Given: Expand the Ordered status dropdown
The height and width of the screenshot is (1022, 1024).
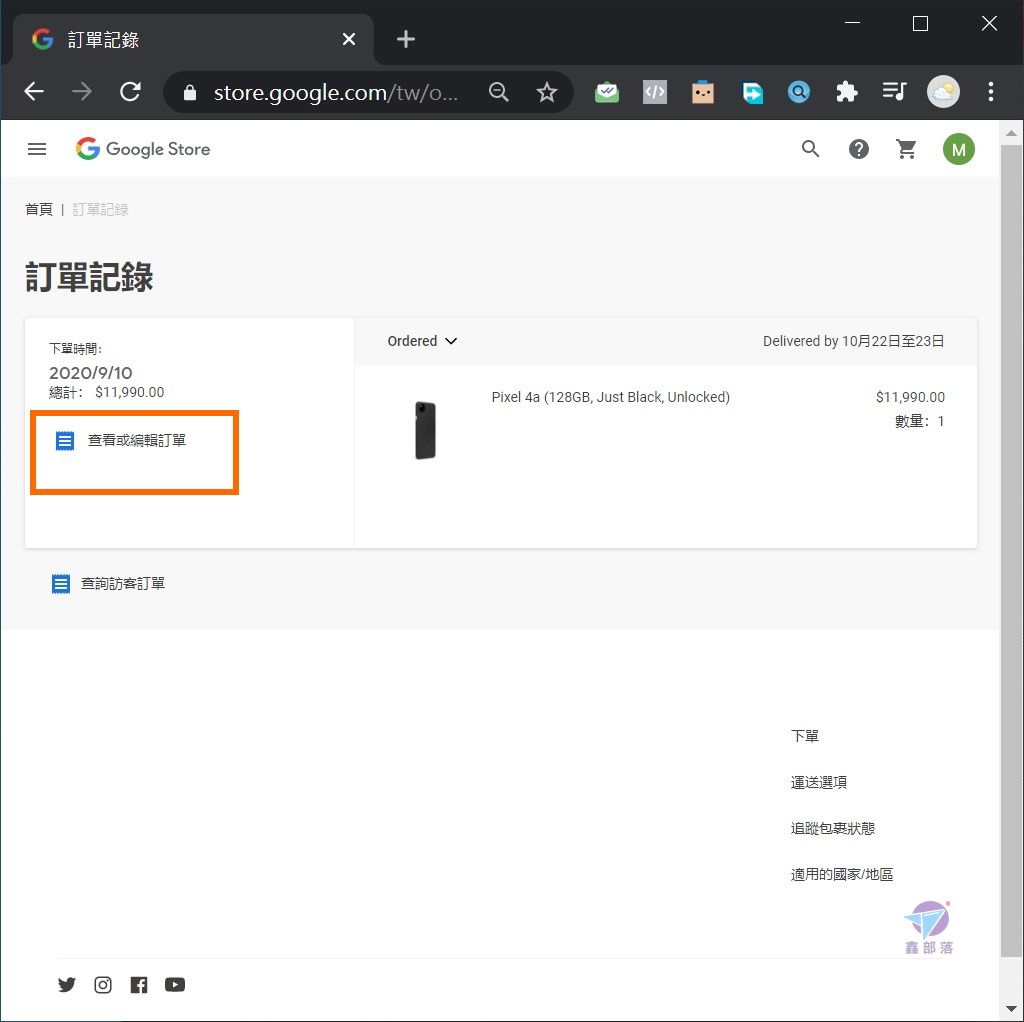Looking at the screenshot, I should (x=422, y=341).
